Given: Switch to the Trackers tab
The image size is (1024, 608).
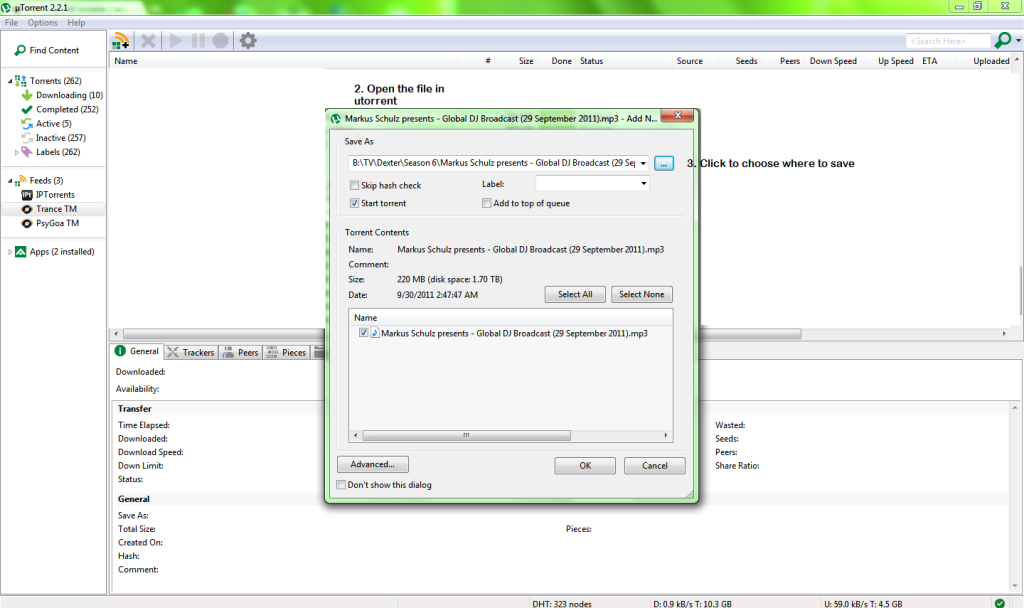Looking at the screenshot, I should tap(191, 353).
